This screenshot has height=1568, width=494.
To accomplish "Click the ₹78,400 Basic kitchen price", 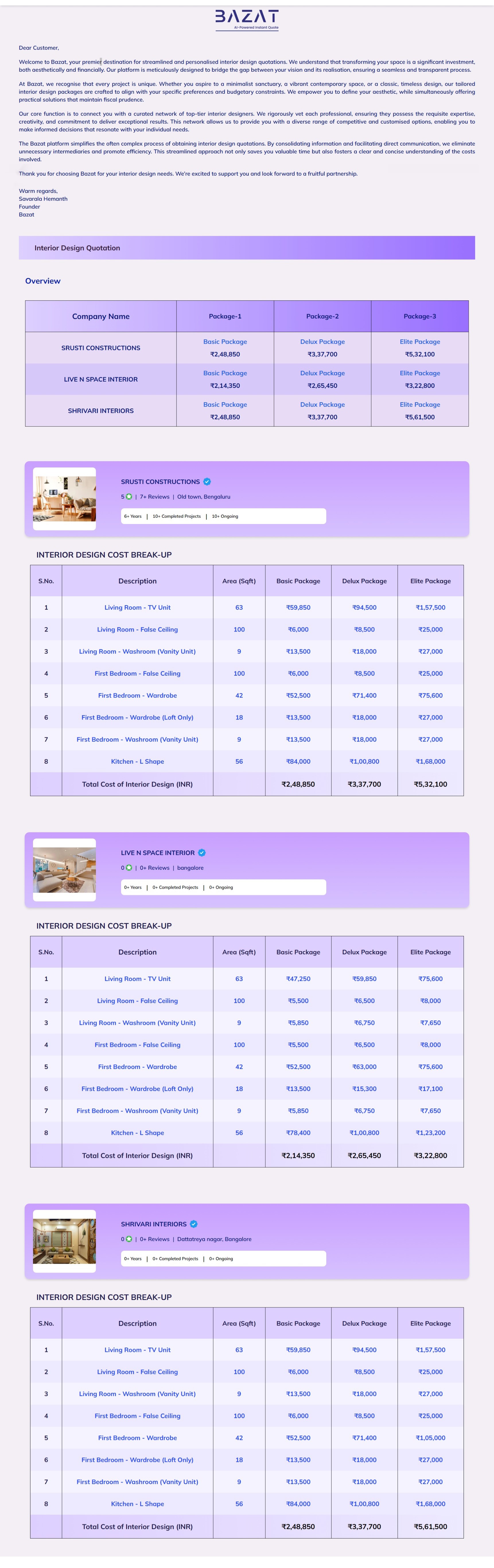I will click(x=298, y=1133).
